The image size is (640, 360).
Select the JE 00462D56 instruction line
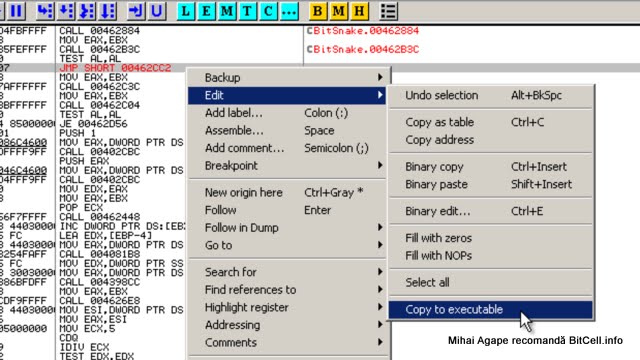[93, 124]
